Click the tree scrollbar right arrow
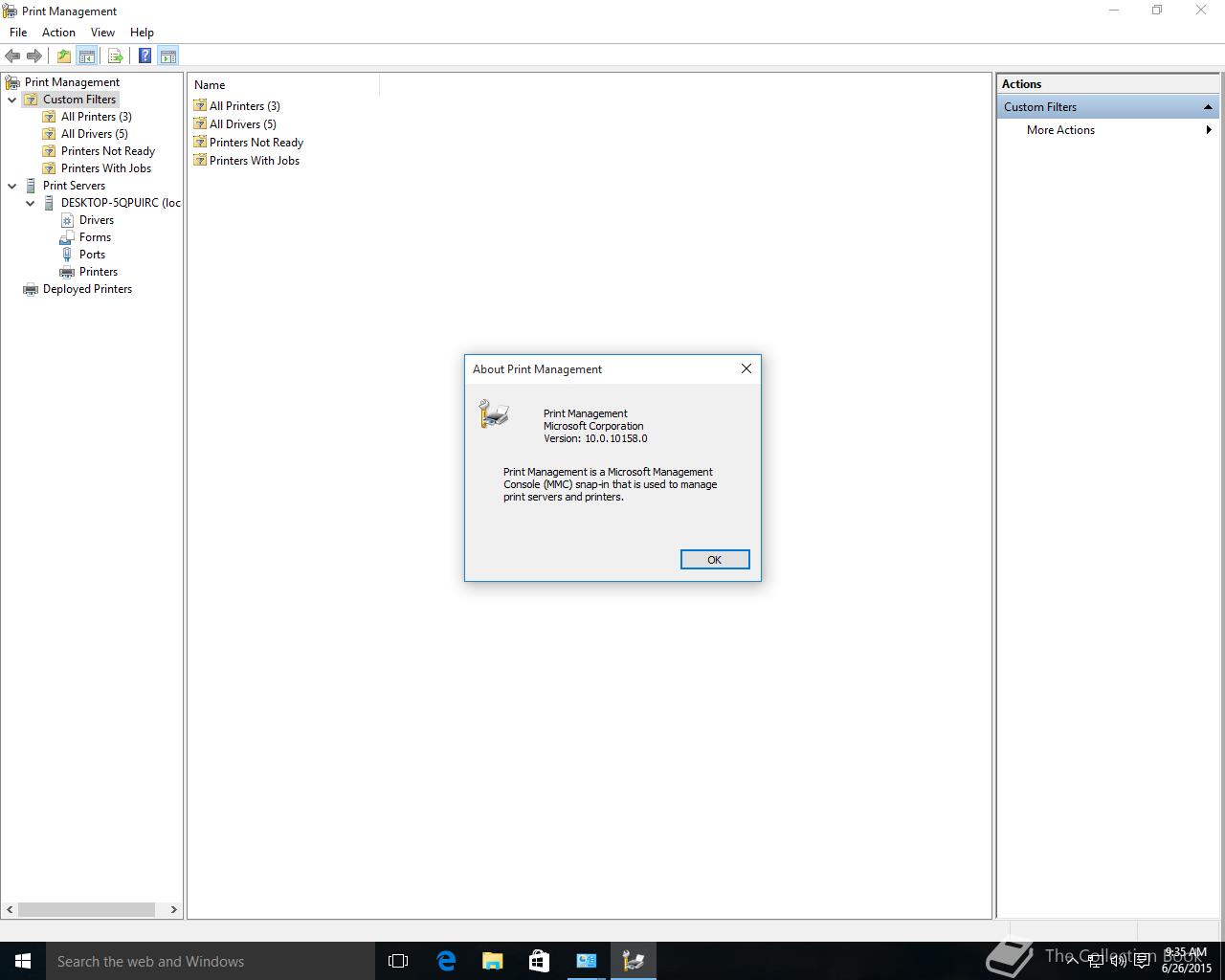The height and width of the screenshot is (980, 1225). (173, 909)
